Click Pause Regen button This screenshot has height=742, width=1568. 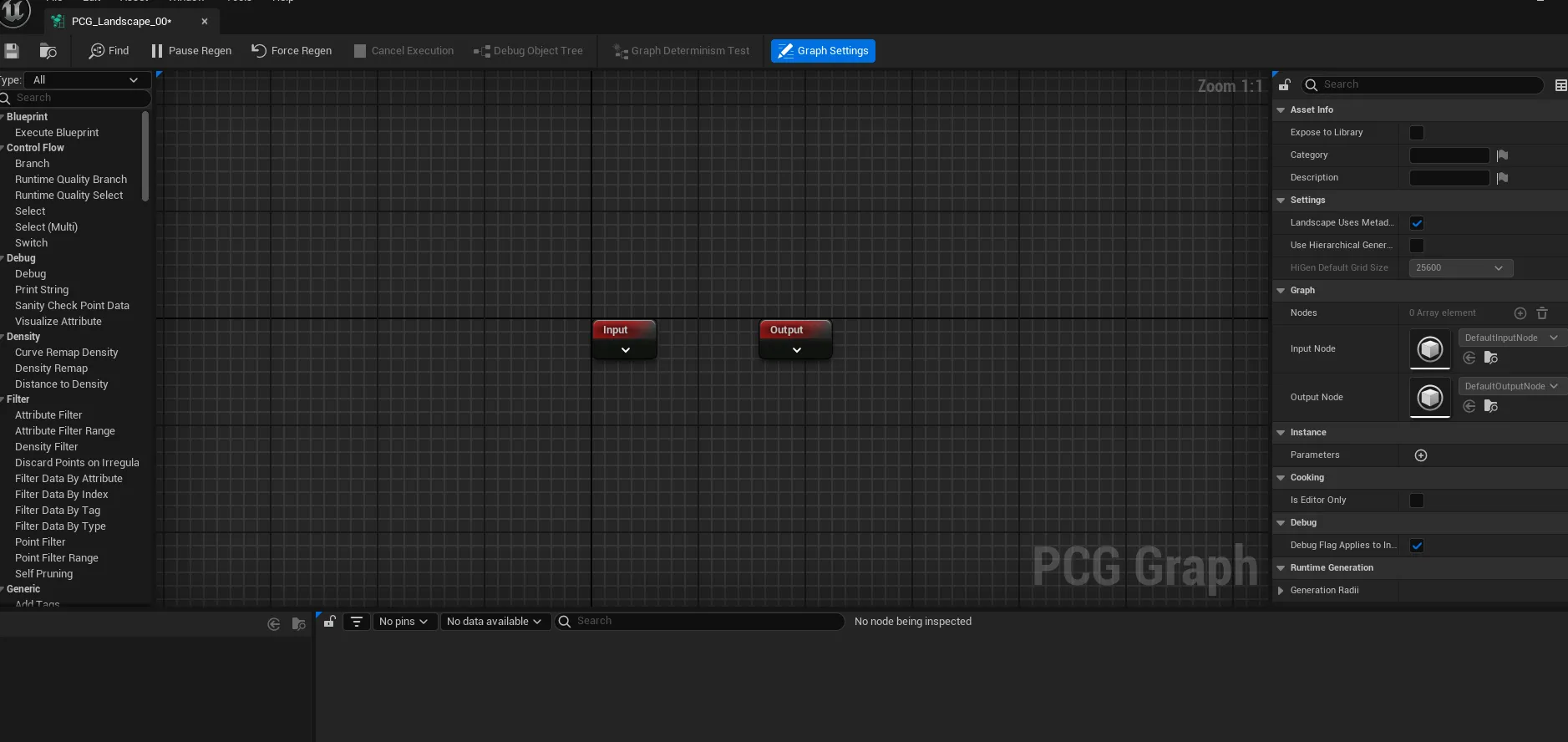click(191, 51)
